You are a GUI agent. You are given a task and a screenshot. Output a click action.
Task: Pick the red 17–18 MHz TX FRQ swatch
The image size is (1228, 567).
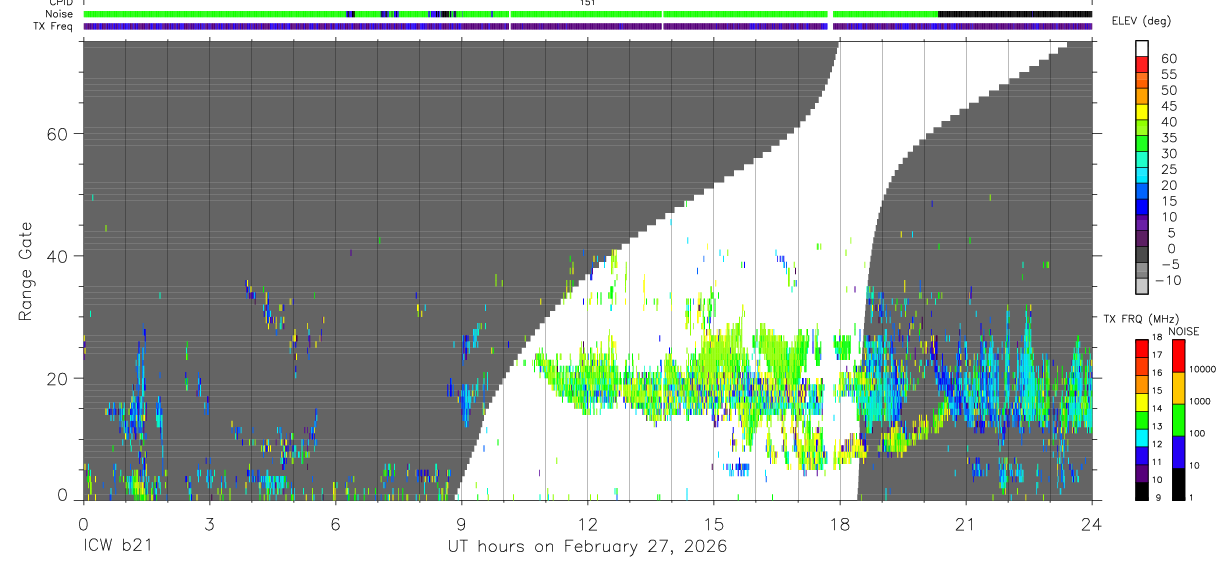pos(1142,348)
